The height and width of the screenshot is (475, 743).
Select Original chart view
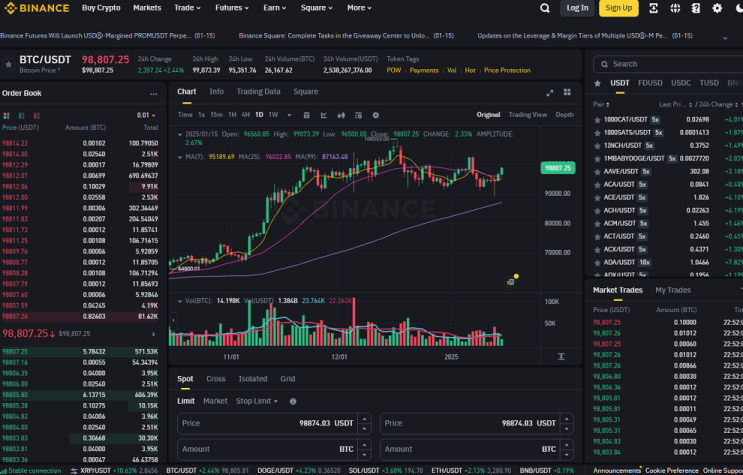pos(488,115)
